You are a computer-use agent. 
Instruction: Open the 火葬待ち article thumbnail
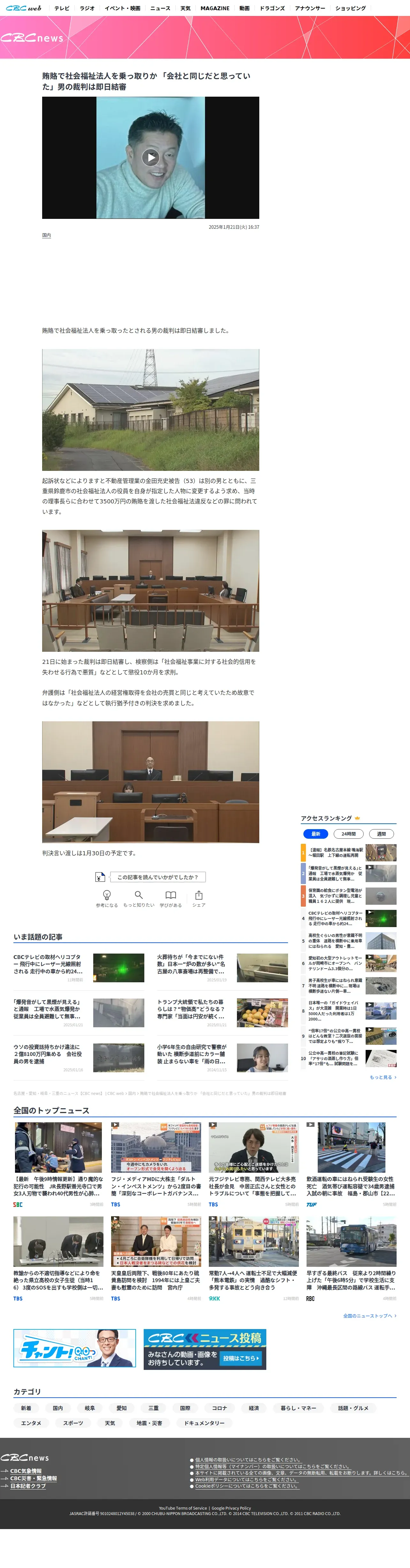pyautogui.click(x=262, y=968)
